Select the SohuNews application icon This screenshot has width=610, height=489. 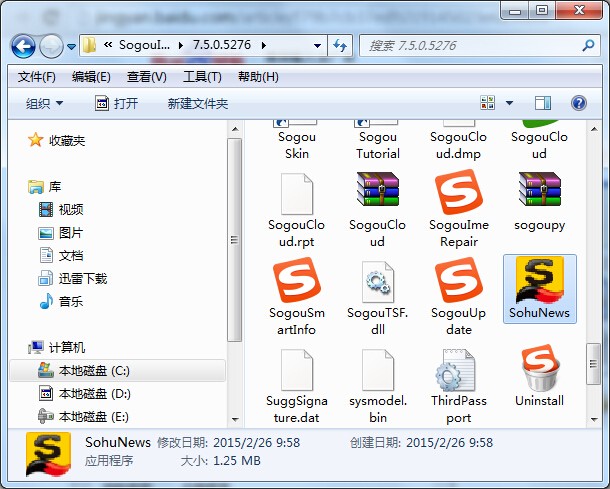click(540, 281)
